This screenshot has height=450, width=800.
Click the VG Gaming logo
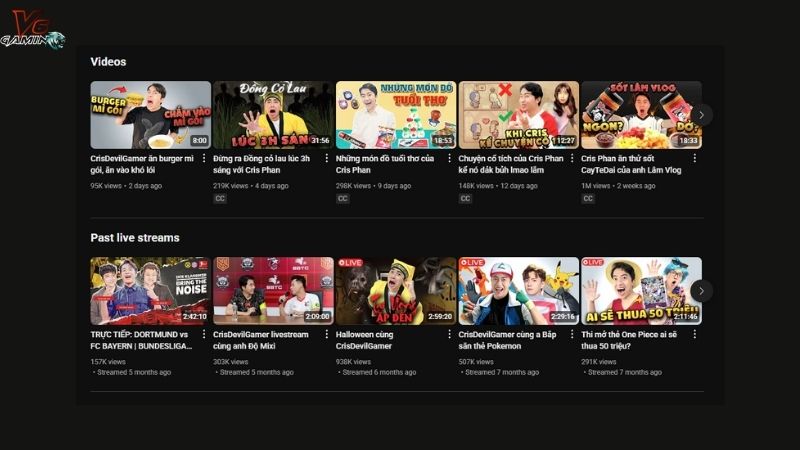33,30
